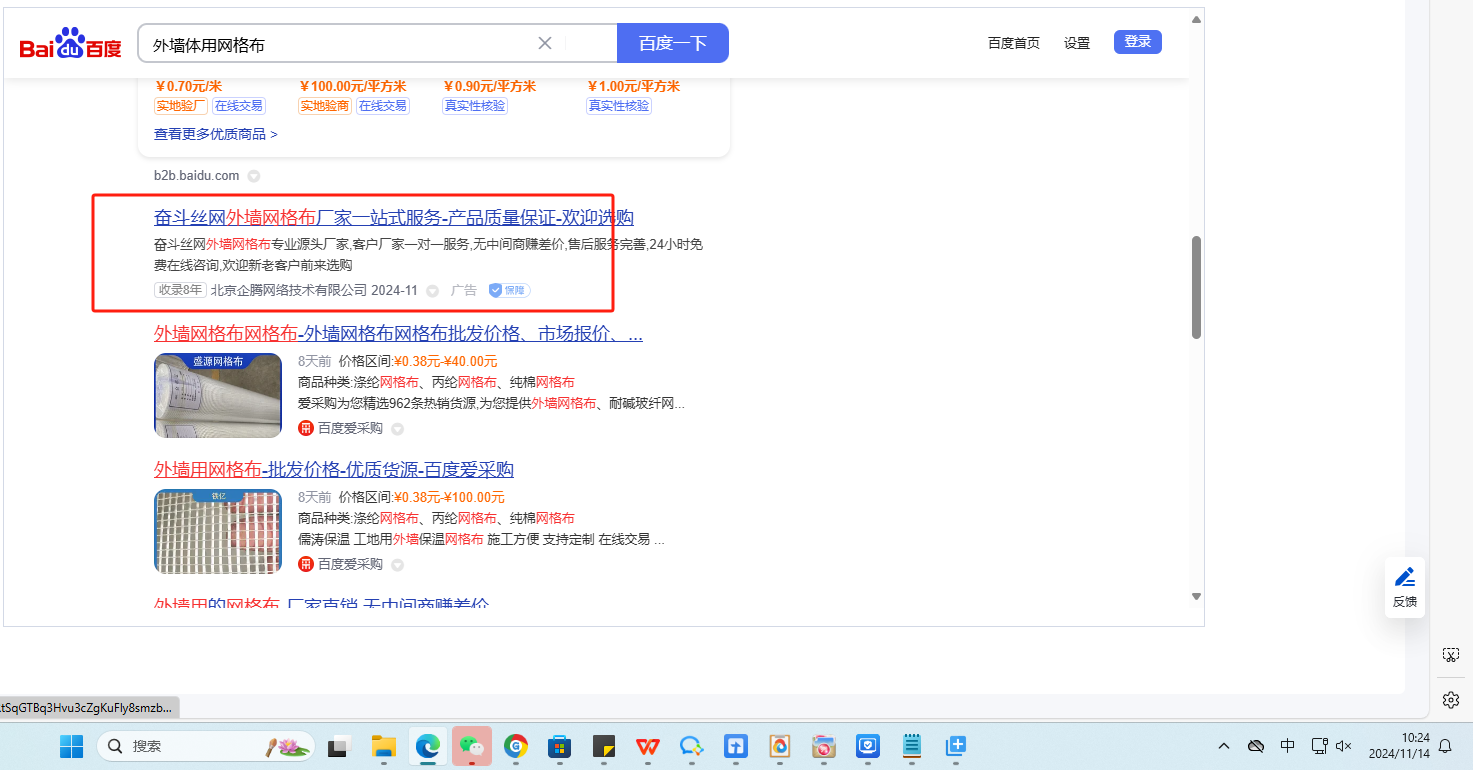Click the 登录 login button
Image resolution: width=1473 pixels, height=770 pixels.
point(1137,42)
